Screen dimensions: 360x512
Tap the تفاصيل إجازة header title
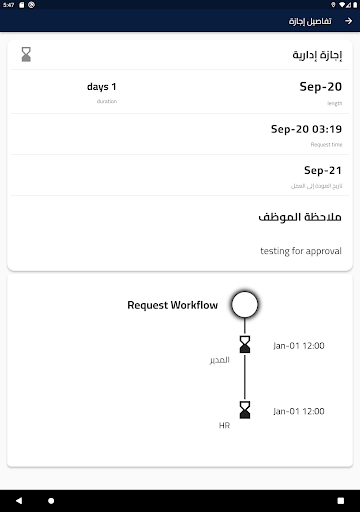[x=310, y=21]
